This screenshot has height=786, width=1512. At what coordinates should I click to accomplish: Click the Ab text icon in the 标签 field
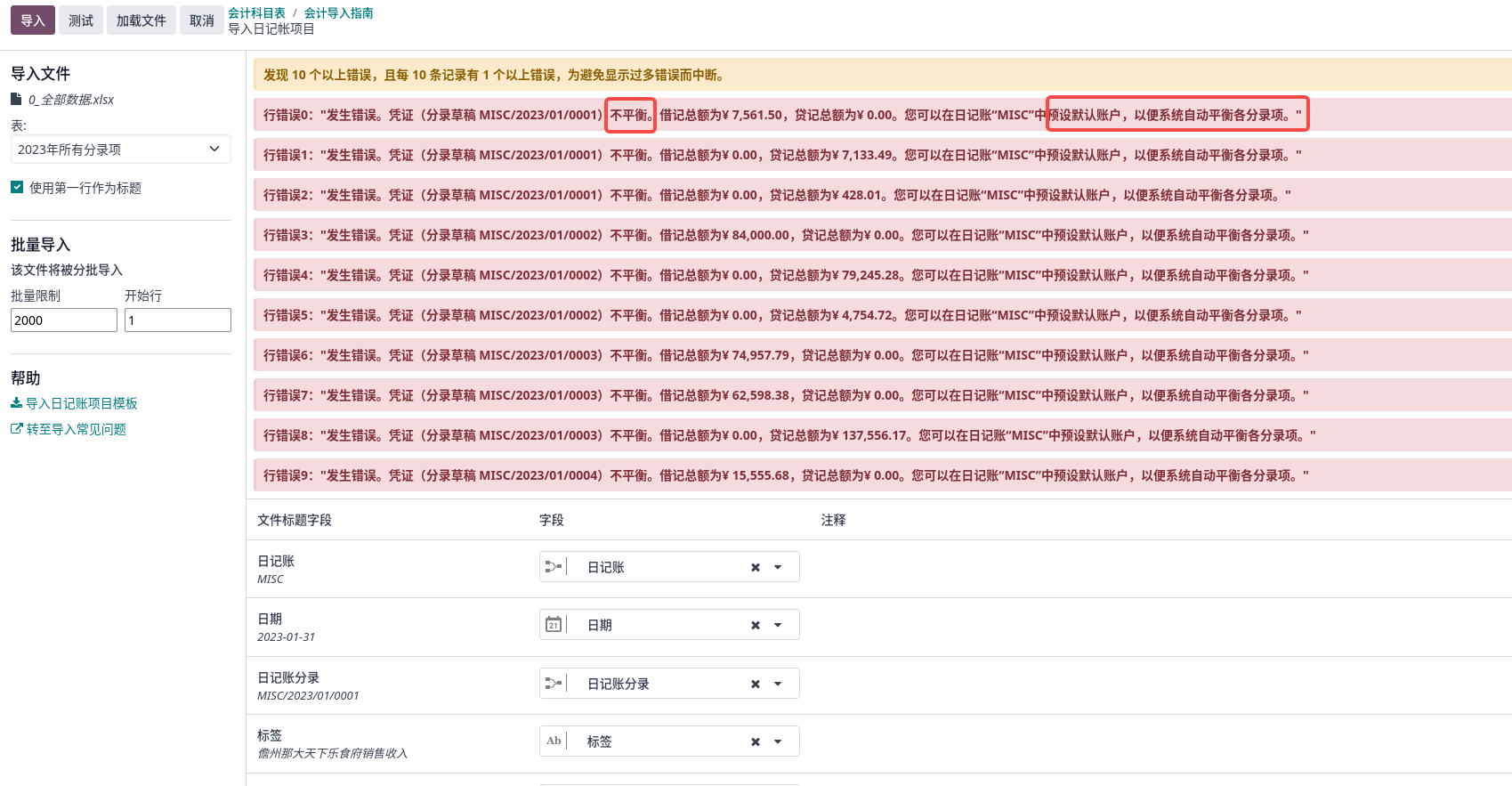pyautogui.click(x=554, y=741)
